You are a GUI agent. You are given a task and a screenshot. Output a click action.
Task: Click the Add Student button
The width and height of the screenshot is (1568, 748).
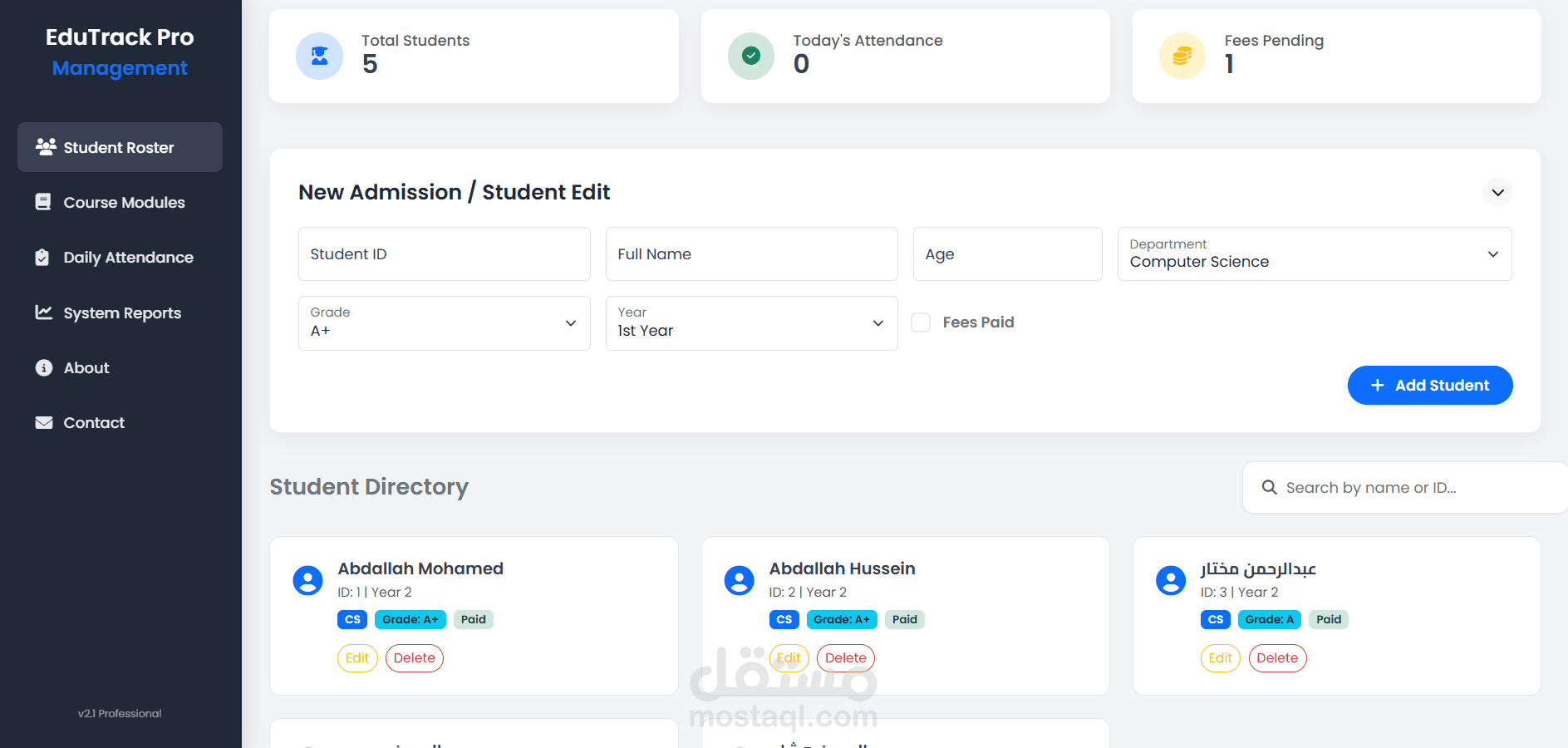point(1430,385)
